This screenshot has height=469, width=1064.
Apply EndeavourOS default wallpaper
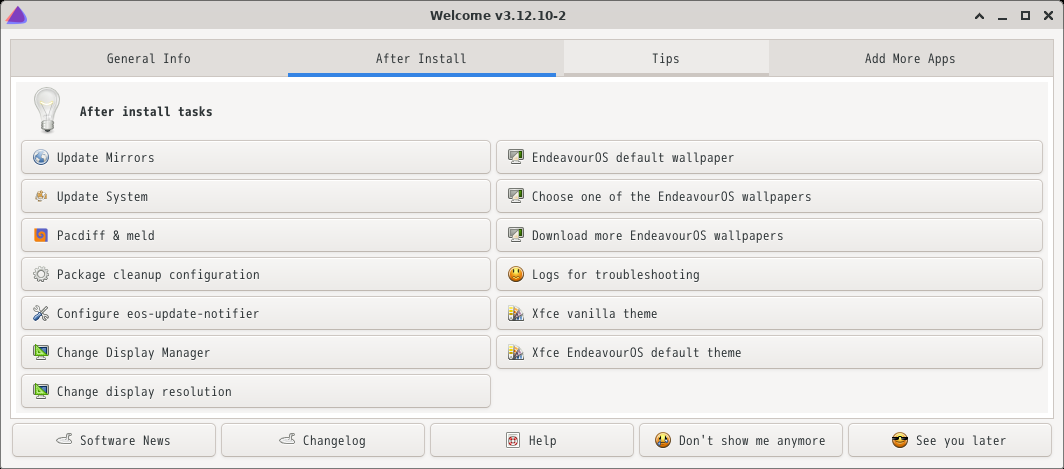click(770, 157)
